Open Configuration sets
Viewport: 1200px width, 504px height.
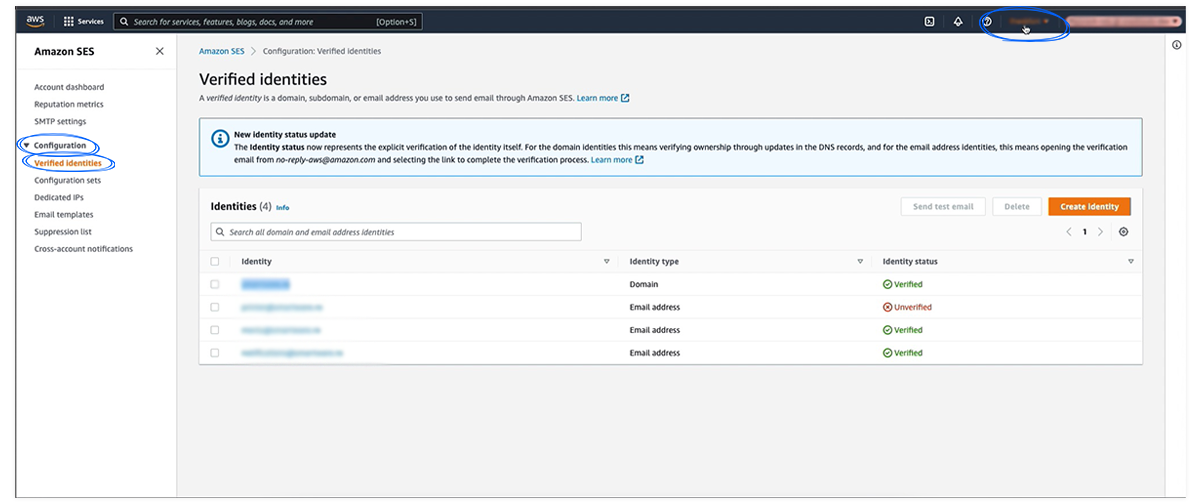click(x=67, y=181)
